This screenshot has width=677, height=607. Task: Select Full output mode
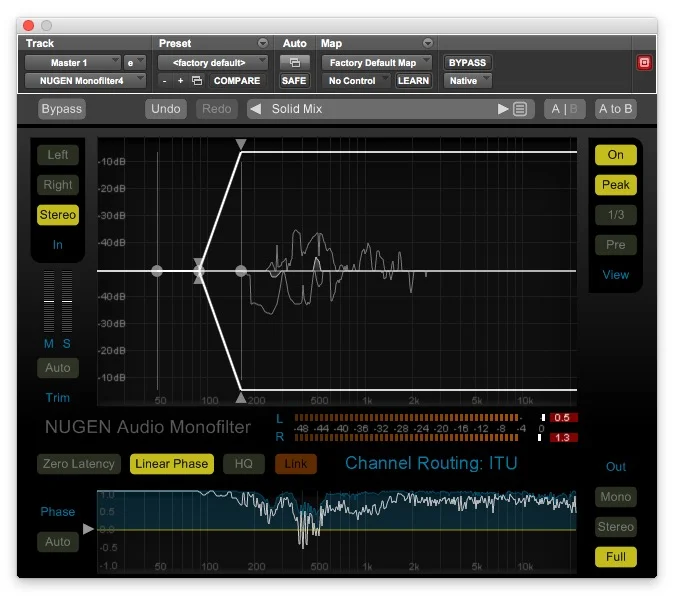[616, 557]
